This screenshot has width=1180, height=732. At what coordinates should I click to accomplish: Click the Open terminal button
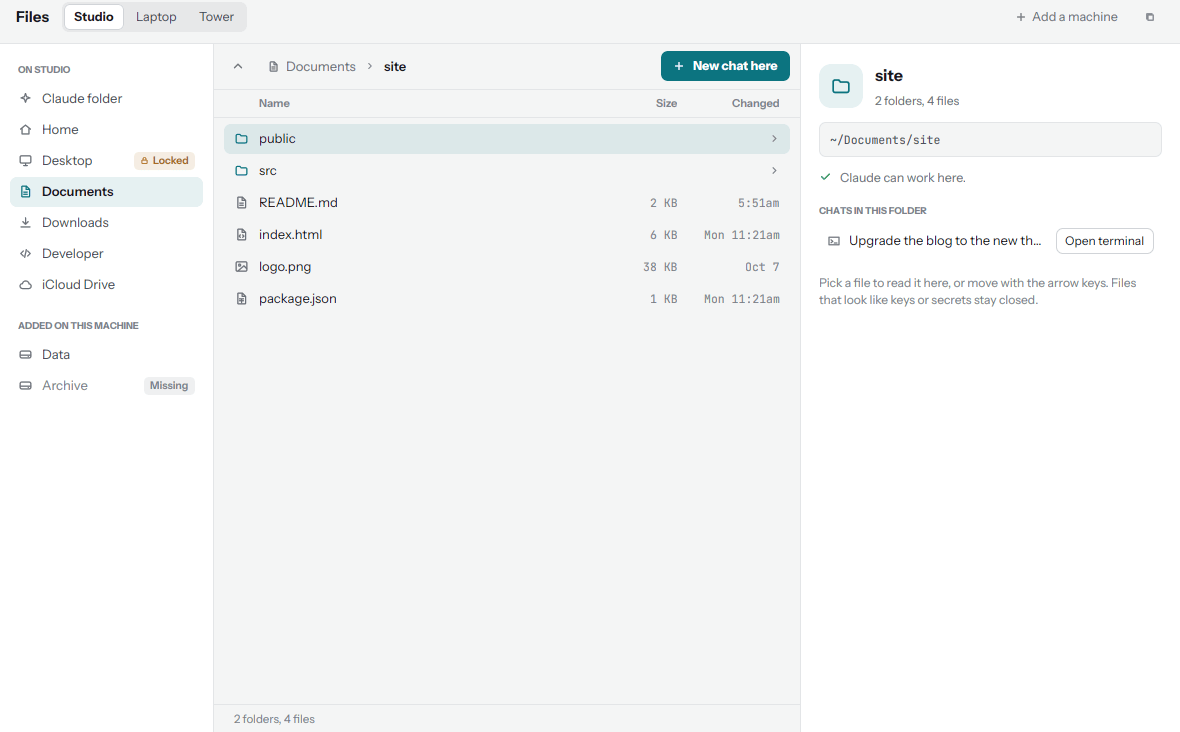pyautogui.click(x=1104, y=241)
